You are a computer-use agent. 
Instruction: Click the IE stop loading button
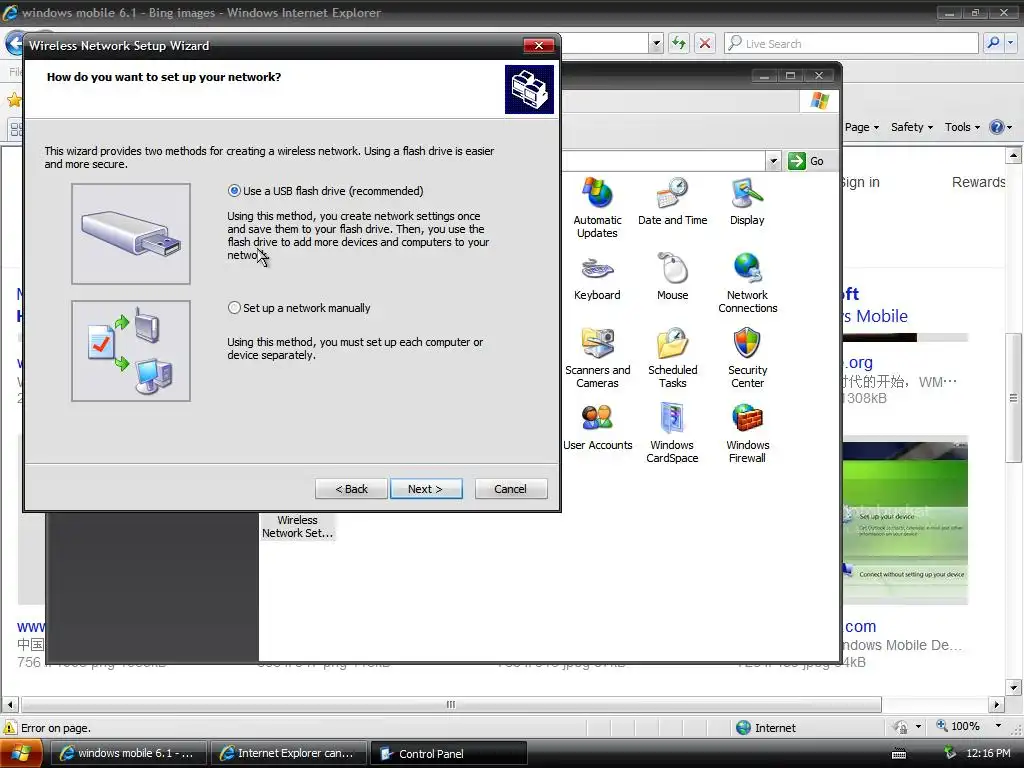tap(705, 44)
